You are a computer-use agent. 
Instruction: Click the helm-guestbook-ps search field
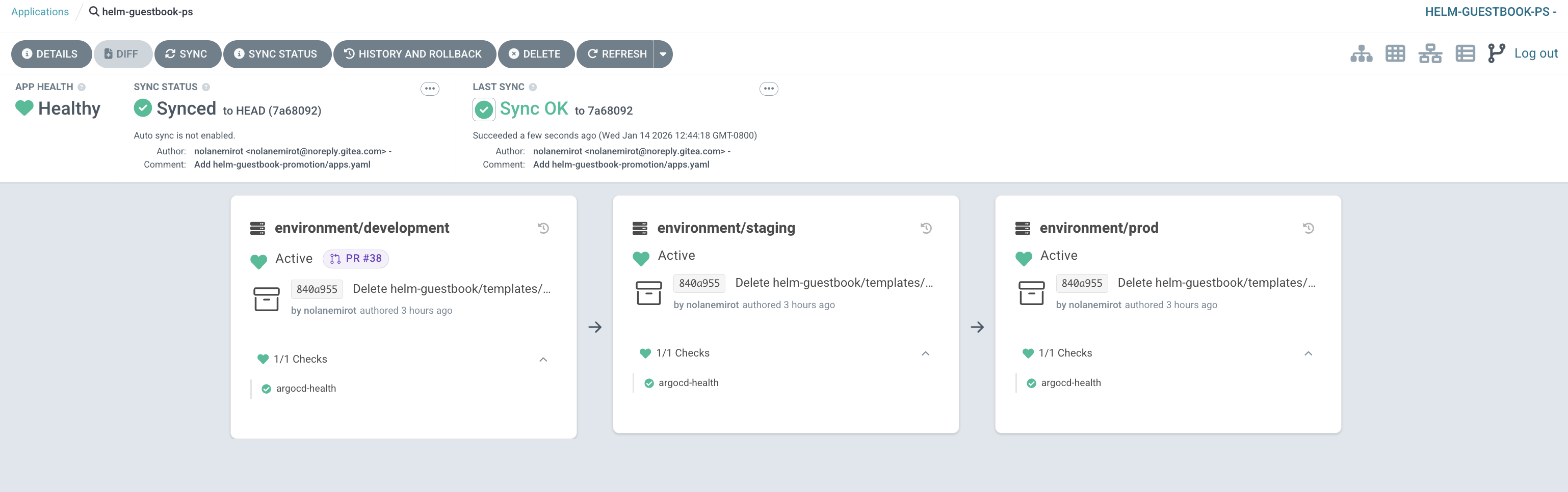[147, 12]
